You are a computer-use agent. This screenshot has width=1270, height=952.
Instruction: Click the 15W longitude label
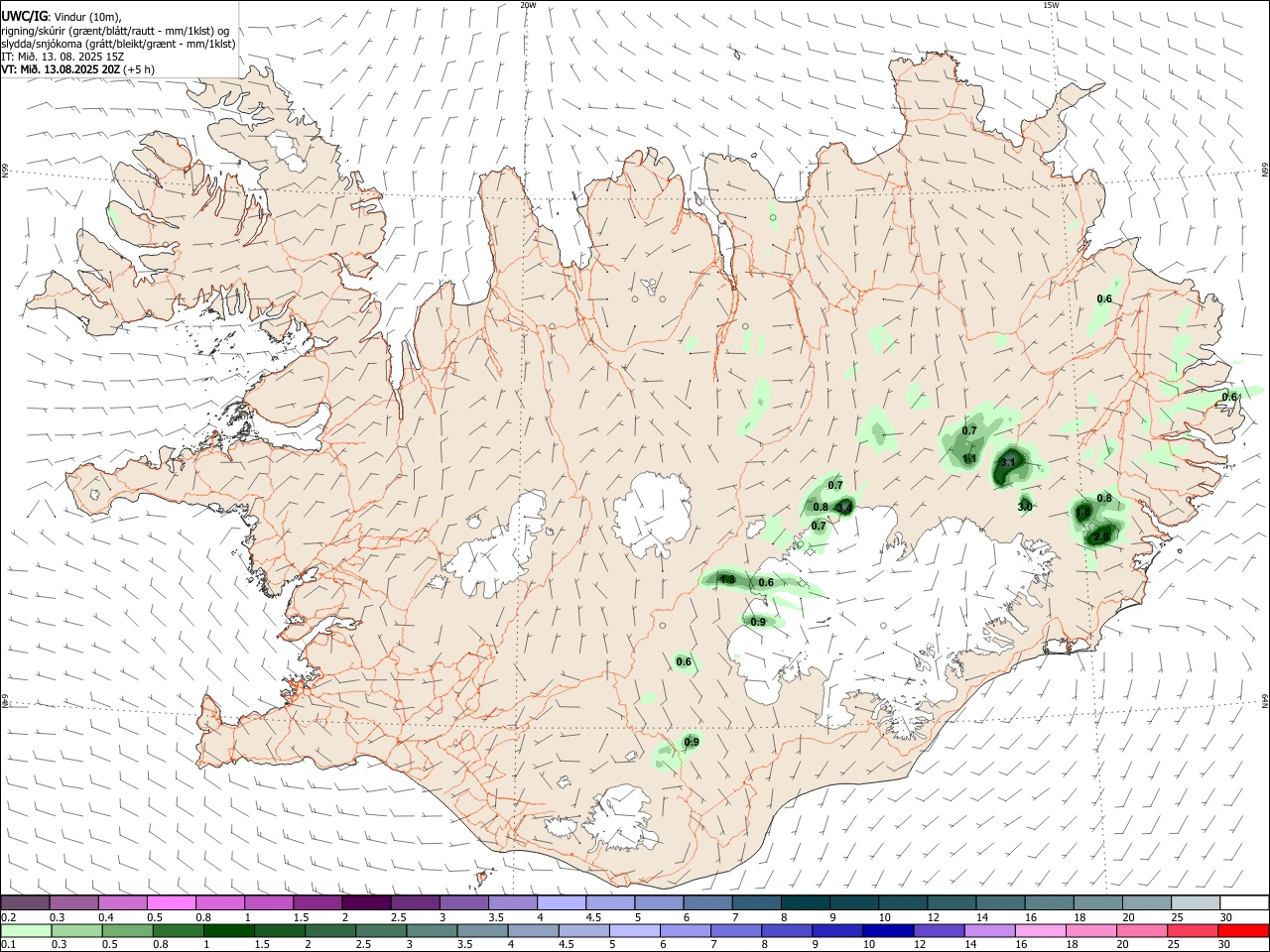1051,5
